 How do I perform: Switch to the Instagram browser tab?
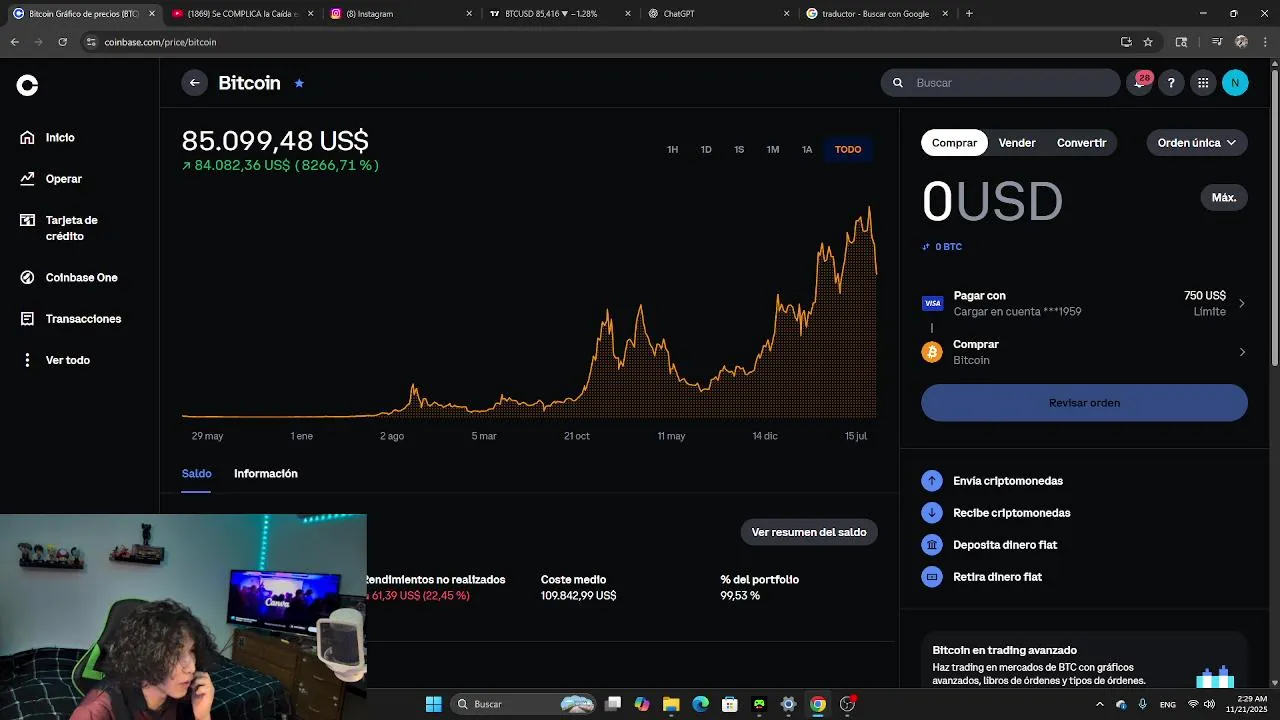click(400, 14)
